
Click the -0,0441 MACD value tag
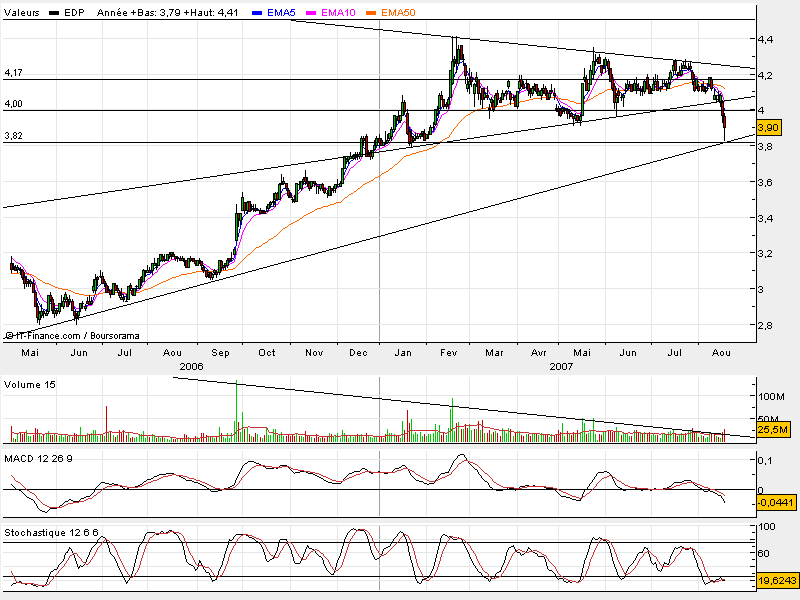(776, 503)
